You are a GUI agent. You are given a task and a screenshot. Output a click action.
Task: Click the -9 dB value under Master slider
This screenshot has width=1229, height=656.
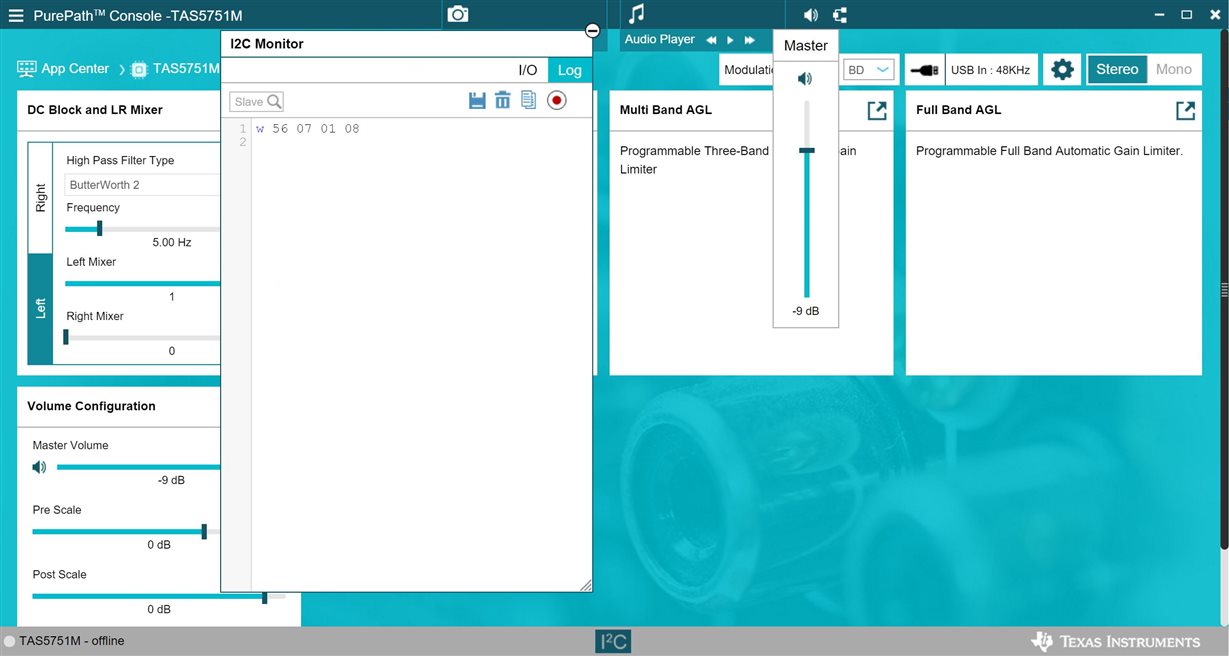point(805,311)
